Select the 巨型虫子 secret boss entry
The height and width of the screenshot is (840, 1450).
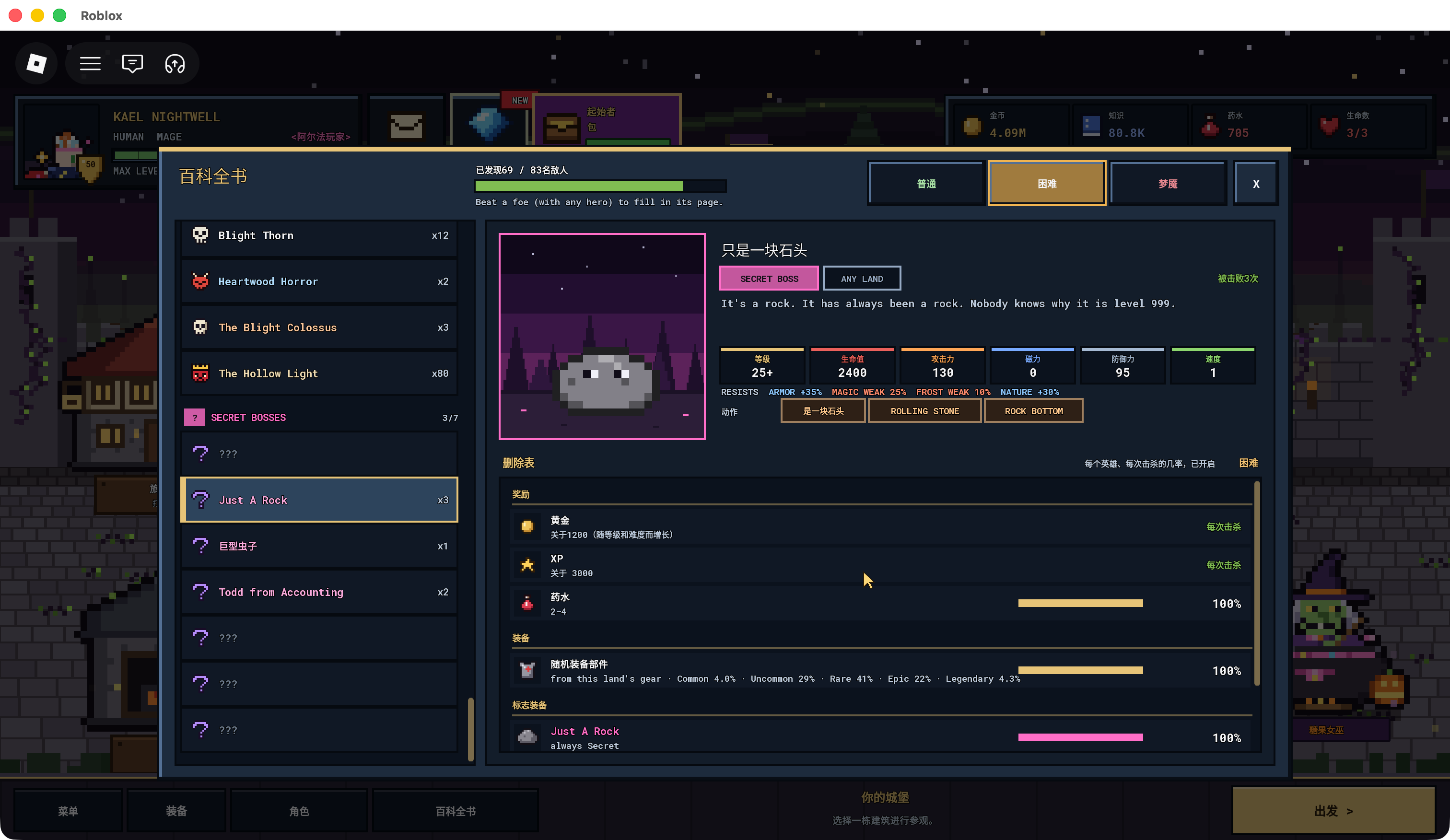coord(319,546)
